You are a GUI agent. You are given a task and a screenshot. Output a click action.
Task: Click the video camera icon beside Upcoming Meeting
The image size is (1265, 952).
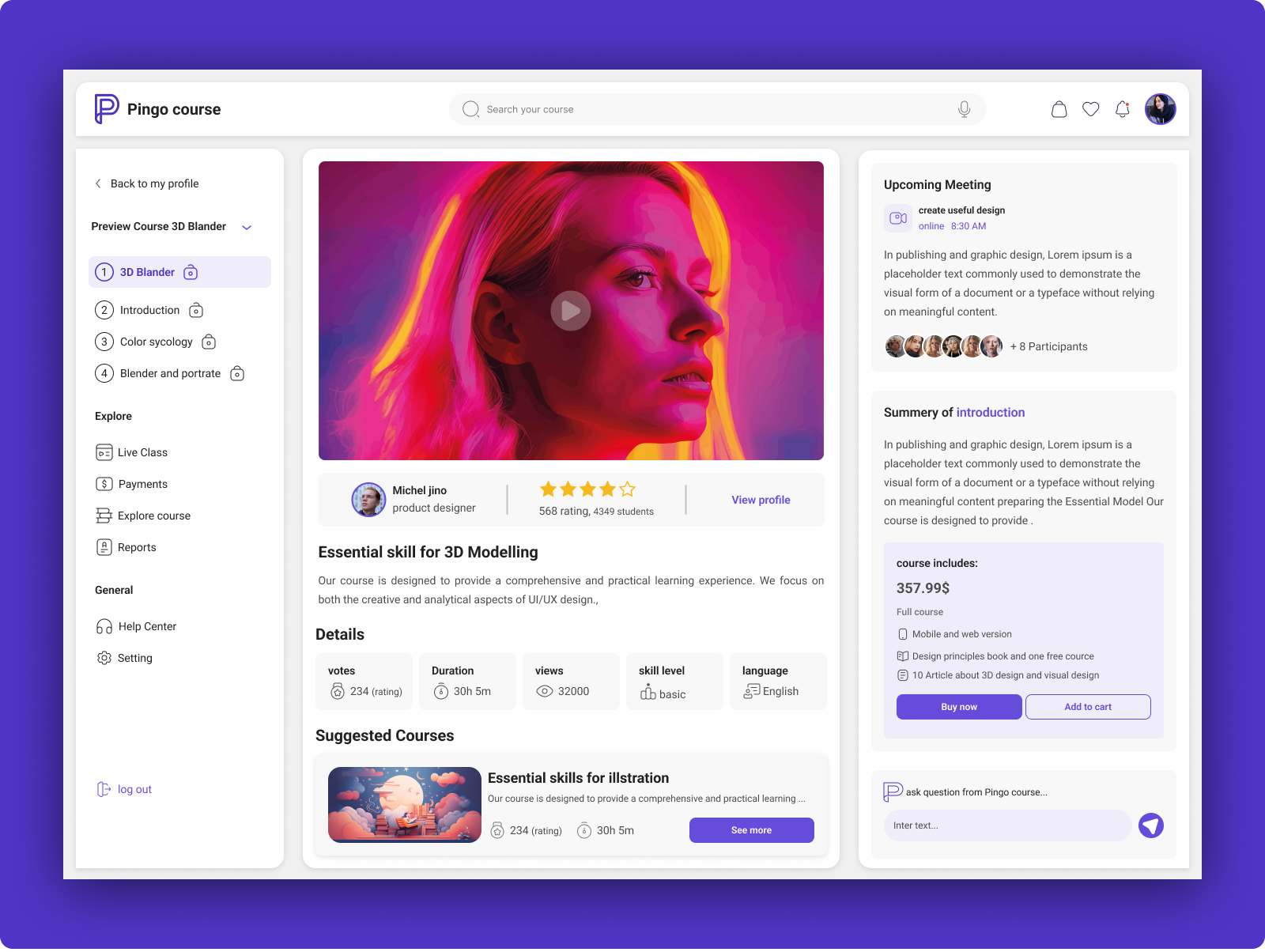click(x=897, y=217)
